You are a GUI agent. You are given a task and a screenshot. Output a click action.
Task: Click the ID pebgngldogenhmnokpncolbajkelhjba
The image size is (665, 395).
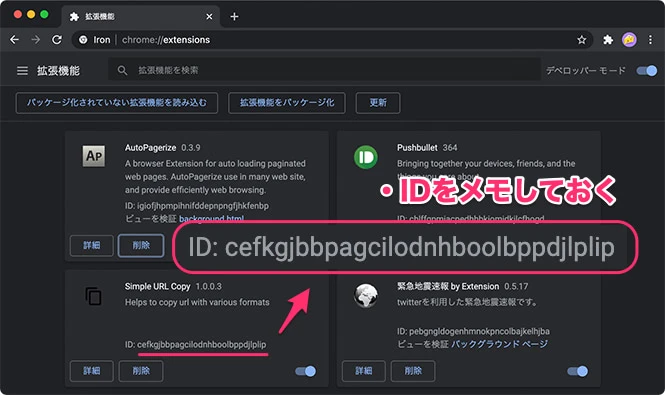(x=473, y=331)
